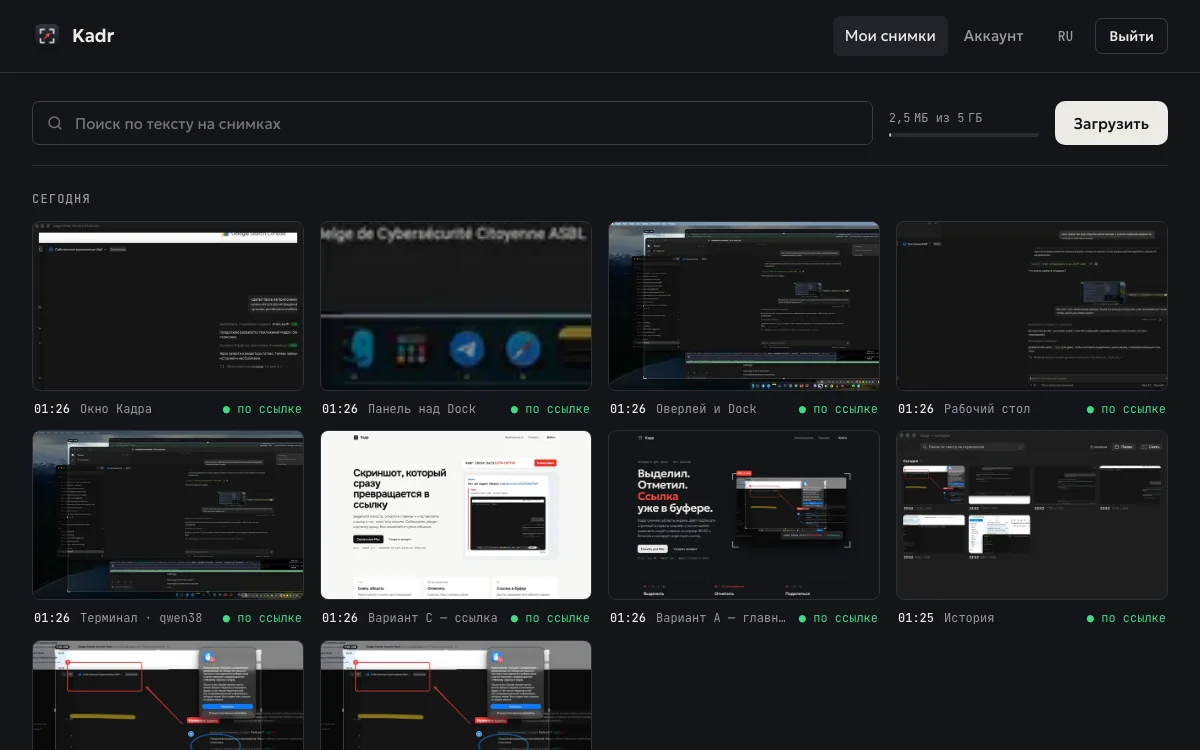Open the История screenshot thumbnail
The image size is (1200, 750).
click(1032, 515)
